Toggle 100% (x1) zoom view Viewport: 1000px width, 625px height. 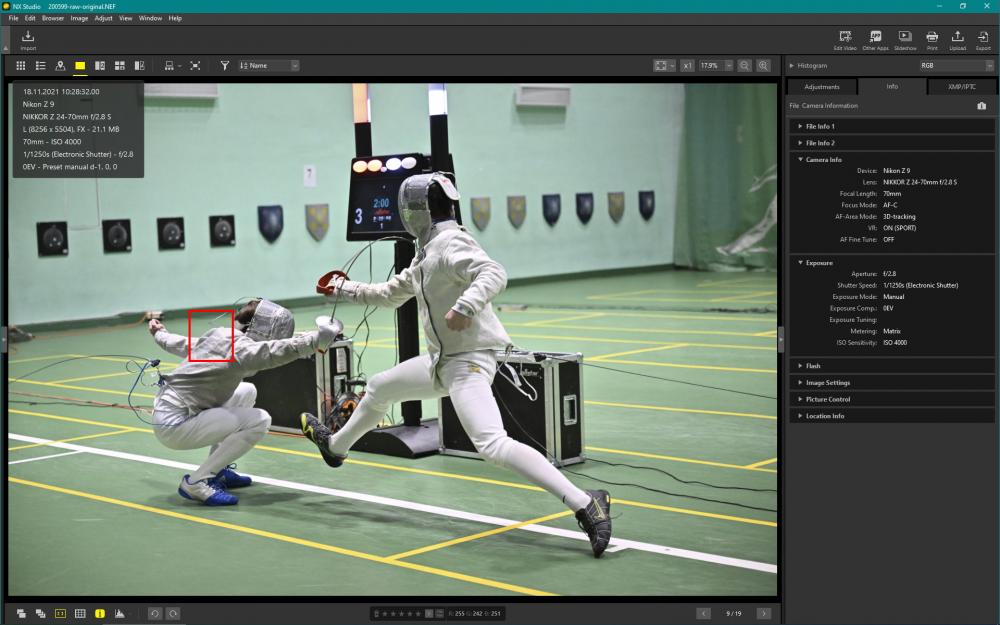coord(687,66)
